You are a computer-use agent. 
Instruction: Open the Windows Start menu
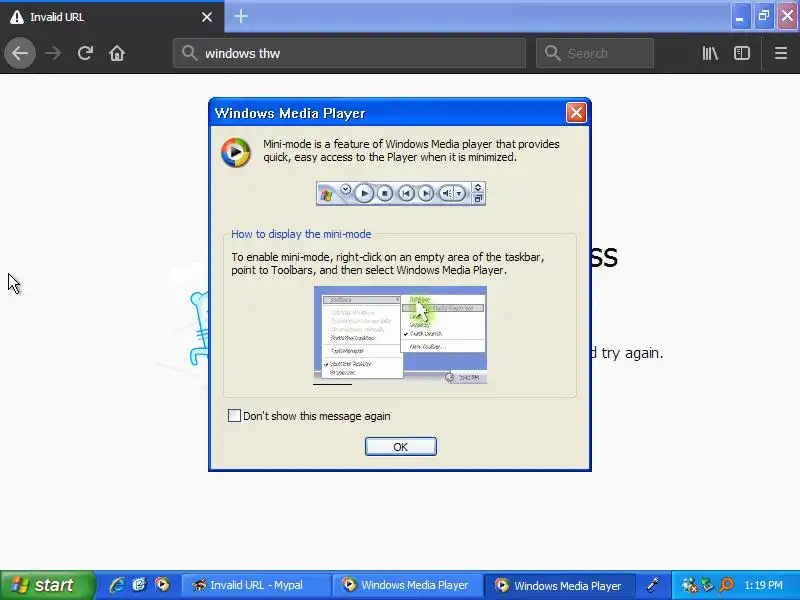click(x=46, y=585)
